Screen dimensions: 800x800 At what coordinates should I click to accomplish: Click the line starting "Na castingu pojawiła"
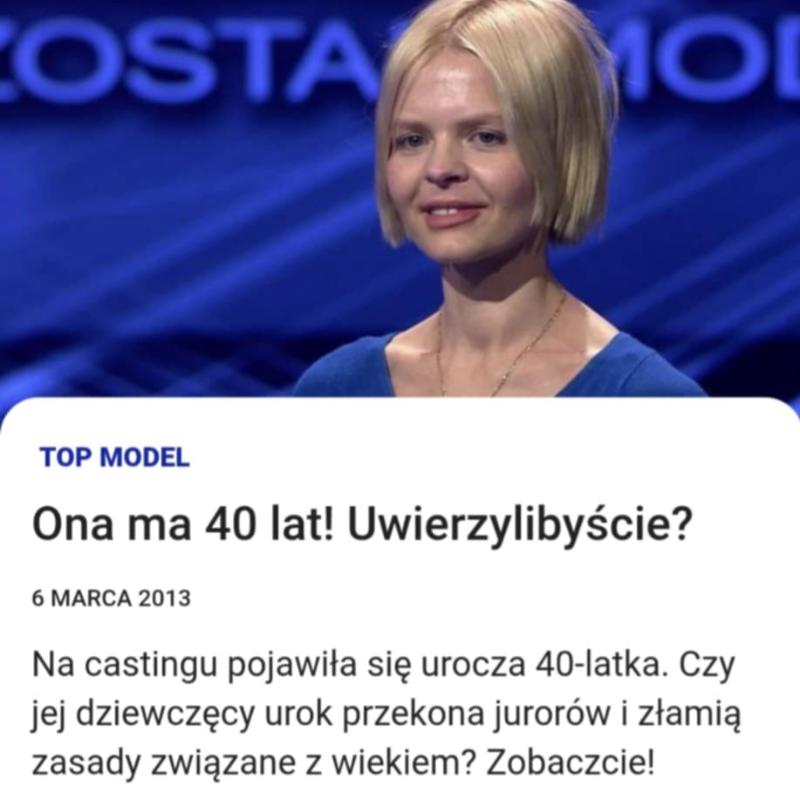coord(383,666)
